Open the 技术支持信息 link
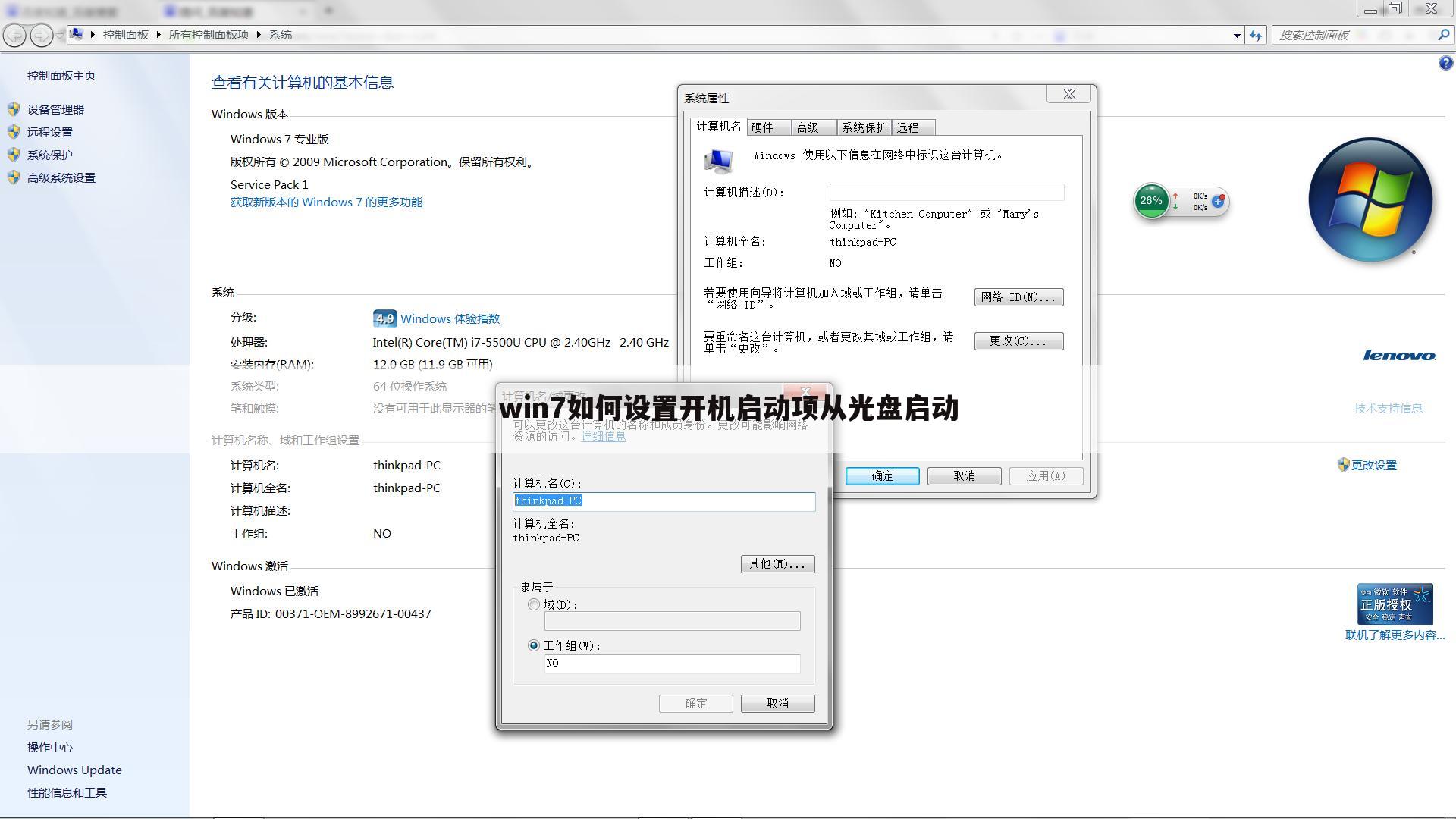 pyautogui.click(x=1388, y=408)
